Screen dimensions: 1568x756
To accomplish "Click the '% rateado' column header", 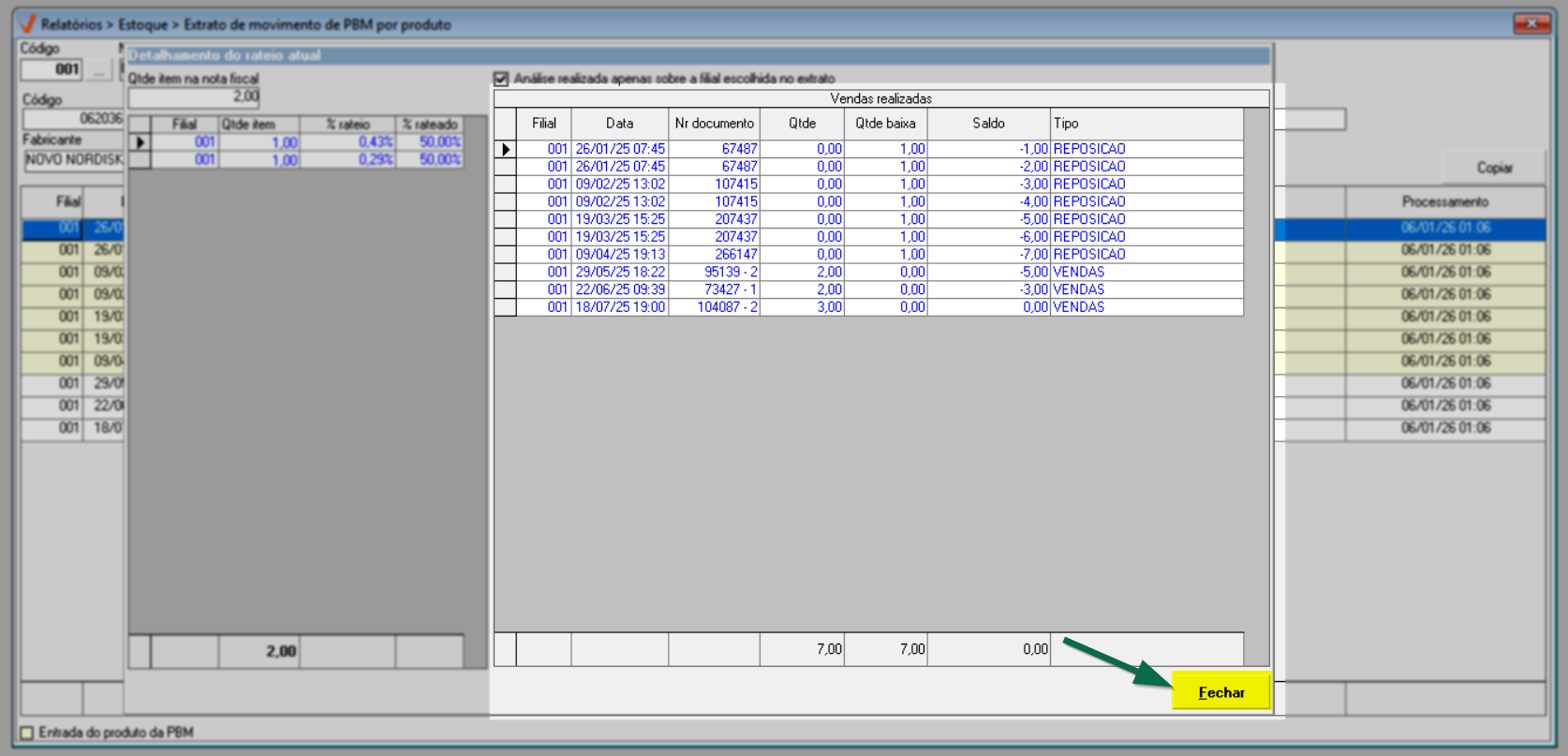I will [430, 125].
